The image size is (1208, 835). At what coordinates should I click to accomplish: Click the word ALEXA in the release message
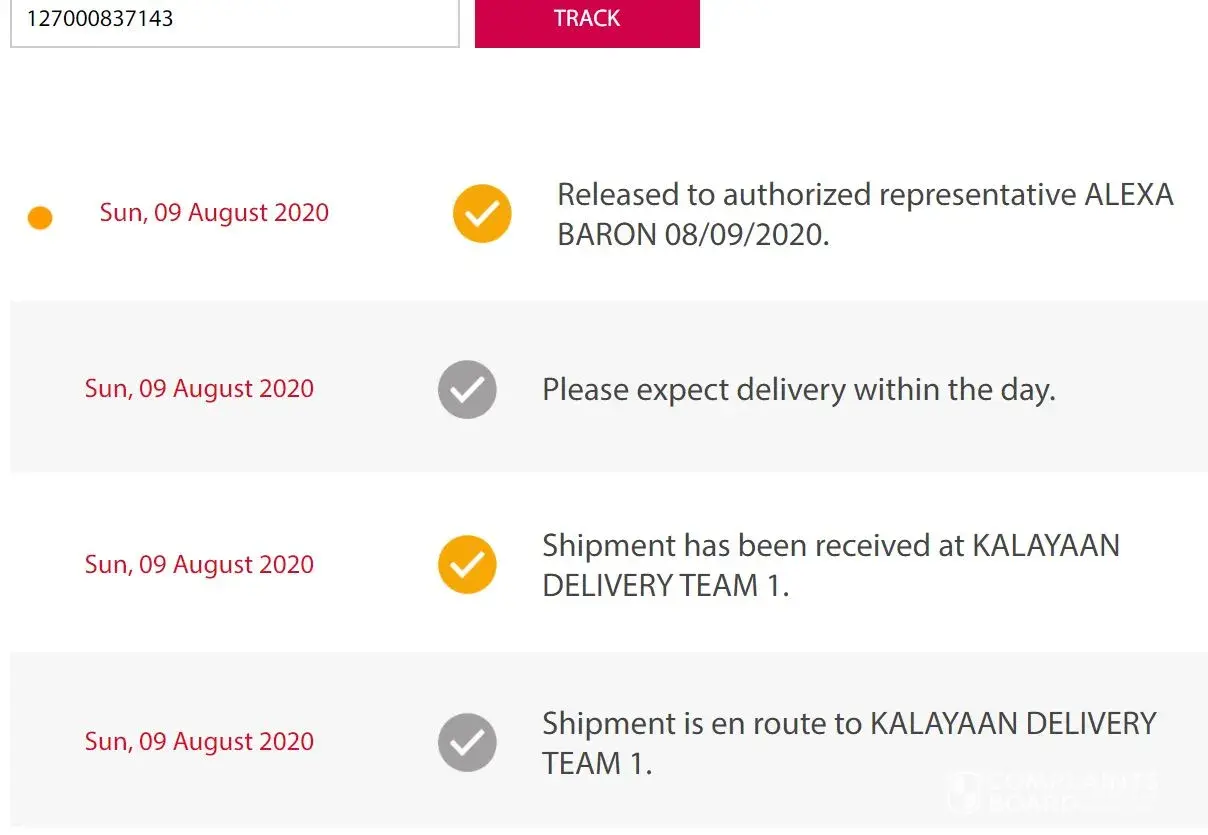[1129, 194]
